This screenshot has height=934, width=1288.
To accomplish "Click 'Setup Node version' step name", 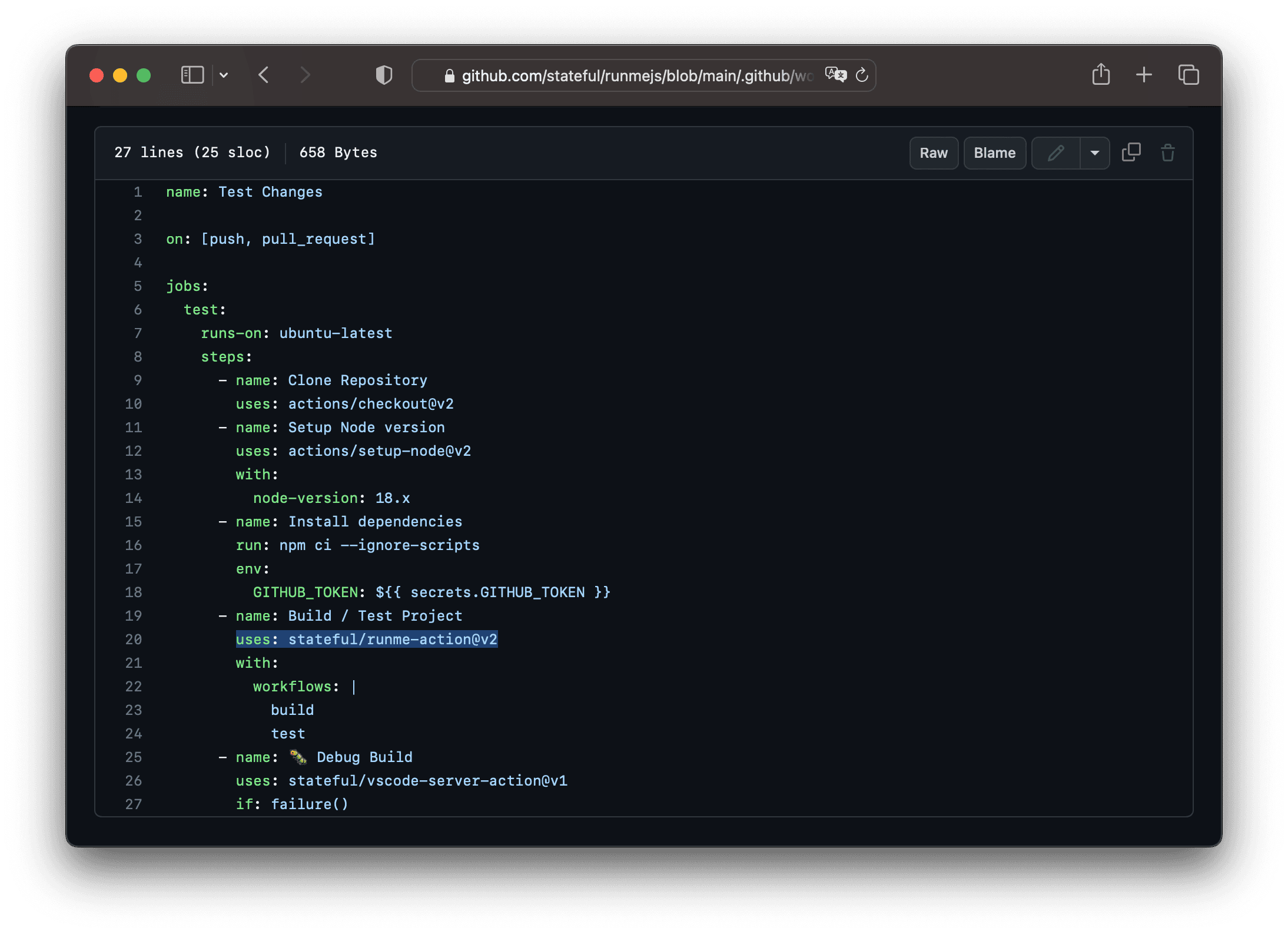I will (366, 428).
